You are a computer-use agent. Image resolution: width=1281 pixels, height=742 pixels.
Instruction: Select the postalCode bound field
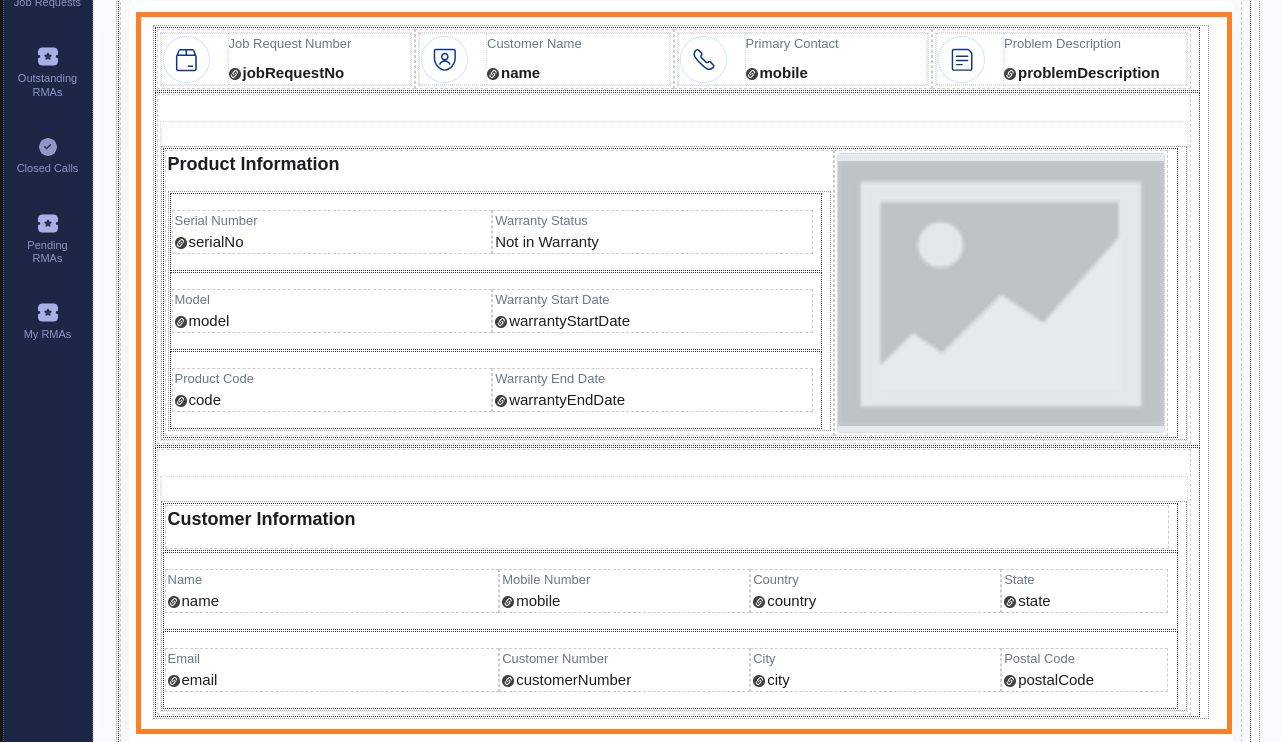click(x=1055, y=680)
